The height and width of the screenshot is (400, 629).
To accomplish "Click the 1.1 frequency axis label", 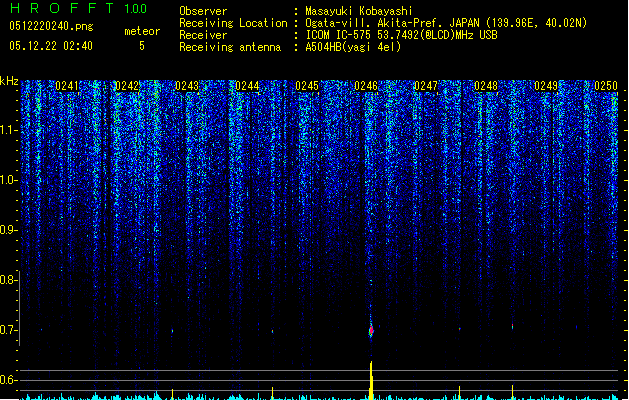I will 8,130.
